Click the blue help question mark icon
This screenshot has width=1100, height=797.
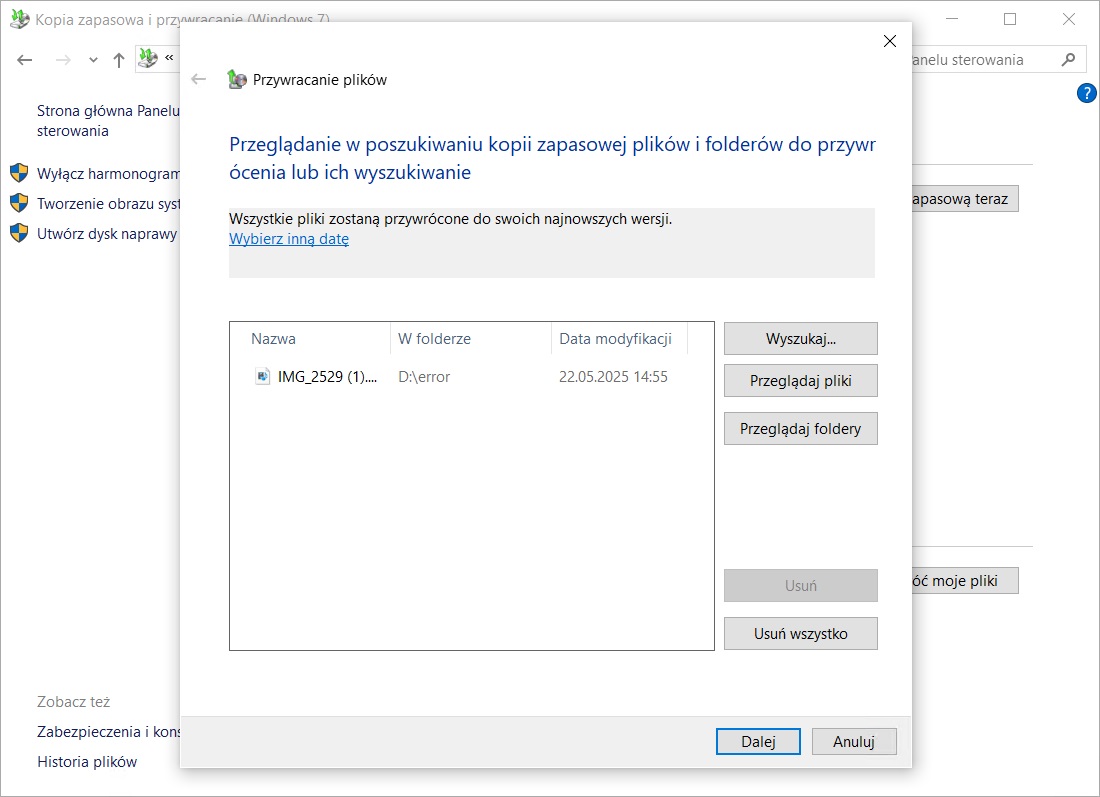tap(1086, 94)
